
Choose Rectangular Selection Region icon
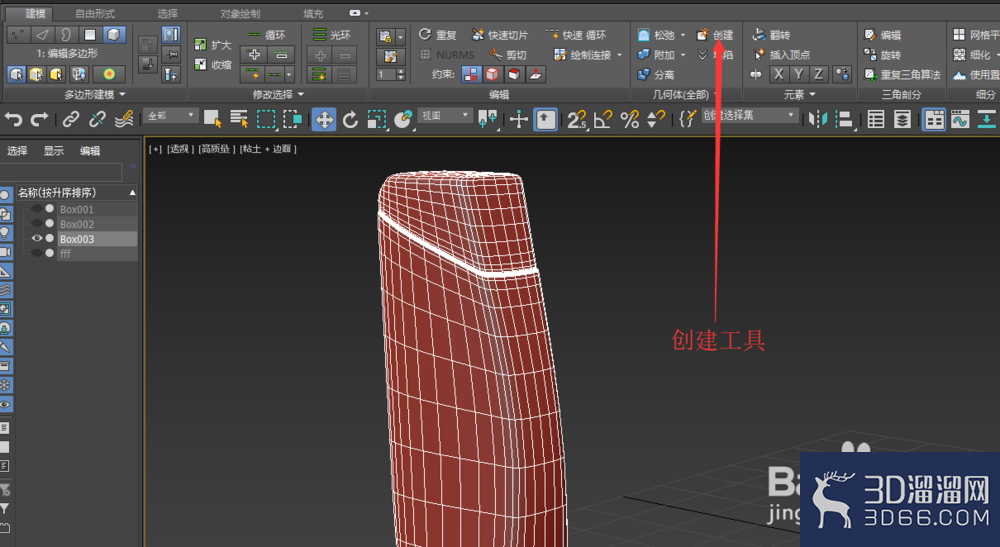click(x=266, y=119)
